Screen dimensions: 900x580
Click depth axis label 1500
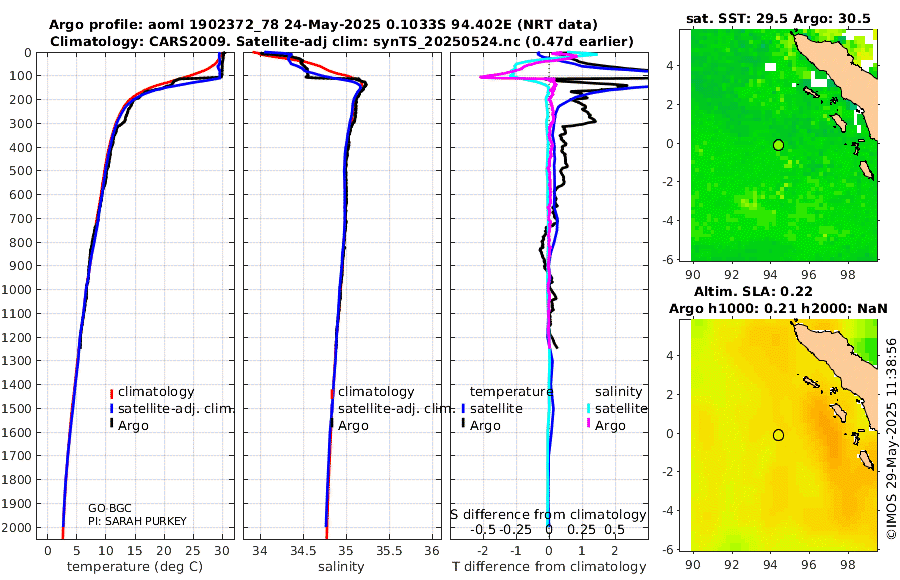pos(18,408)
